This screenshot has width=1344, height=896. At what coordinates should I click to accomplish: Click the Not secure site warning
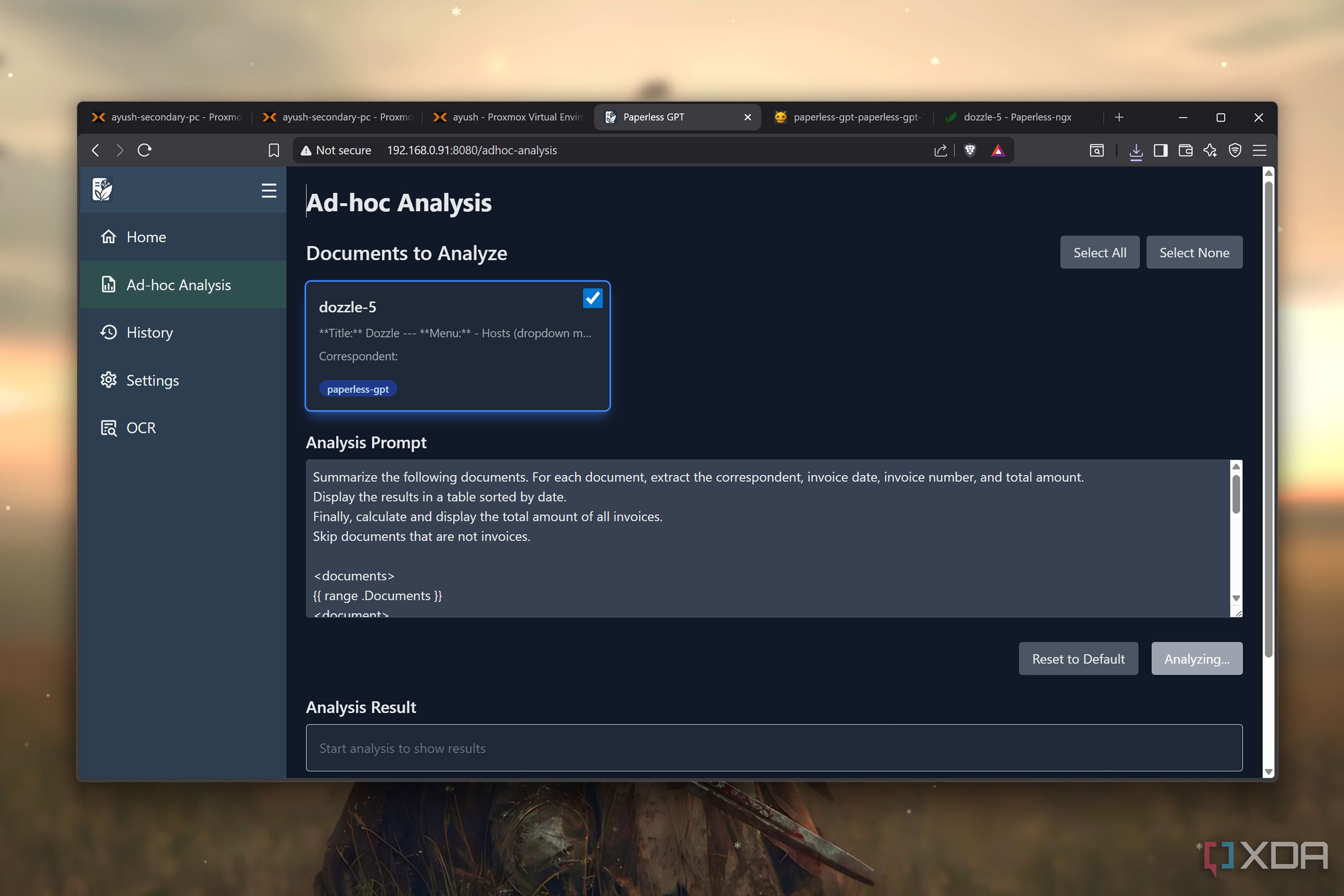[x=336, y=150]
